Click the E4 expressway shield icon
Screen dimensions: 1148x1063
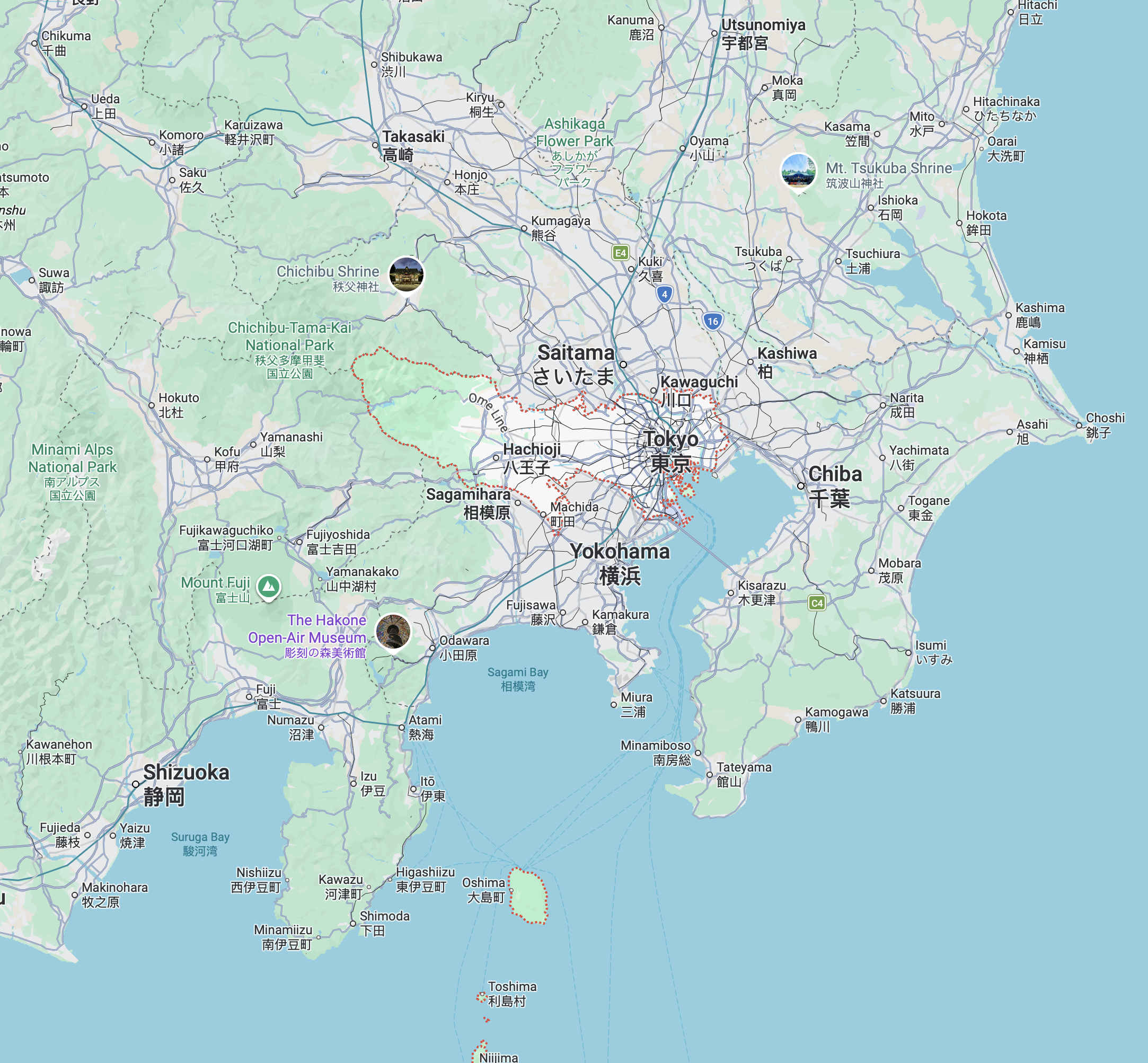(x=620, y=253)
